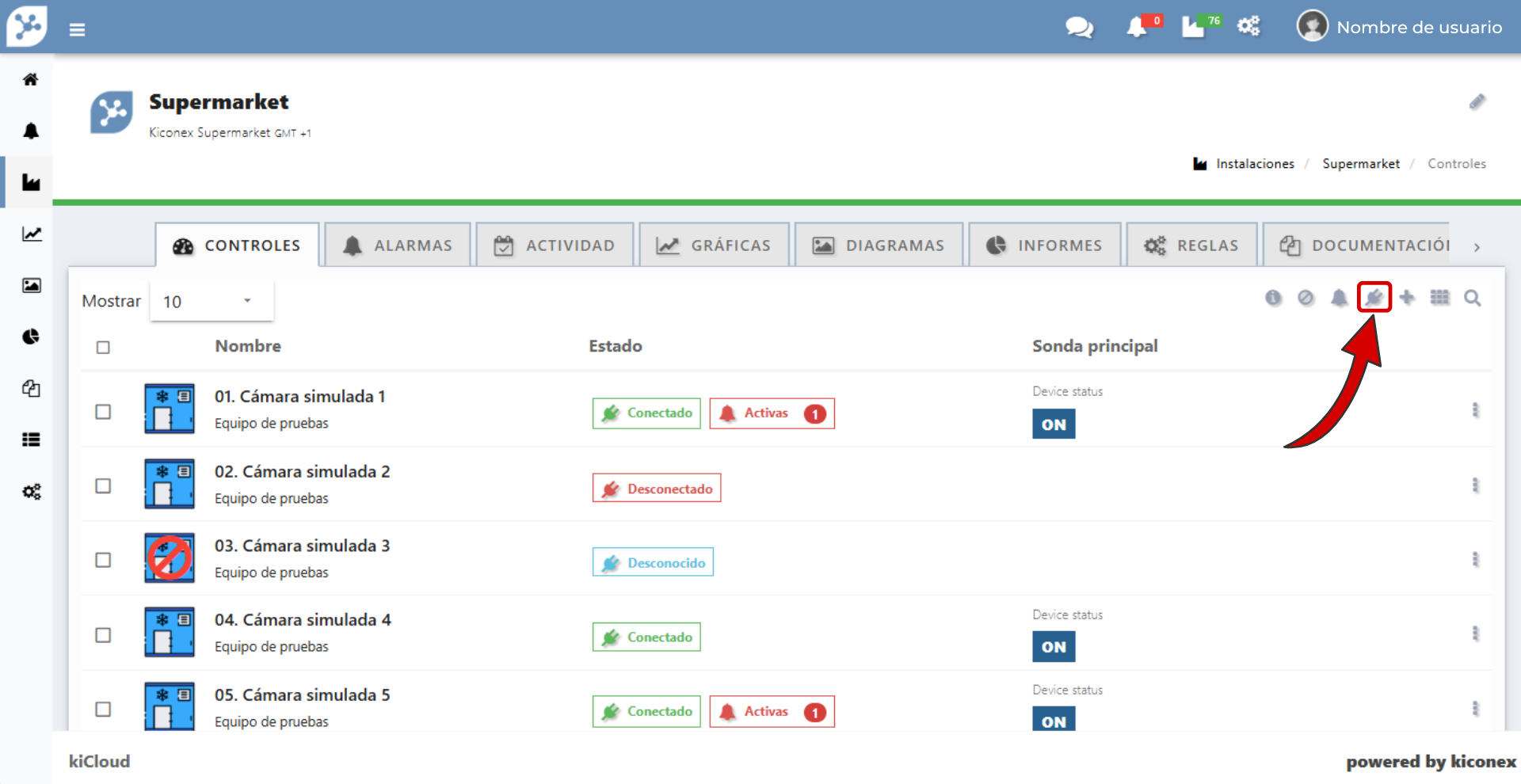Switch to the ALARMAS tab

(398, 245)
